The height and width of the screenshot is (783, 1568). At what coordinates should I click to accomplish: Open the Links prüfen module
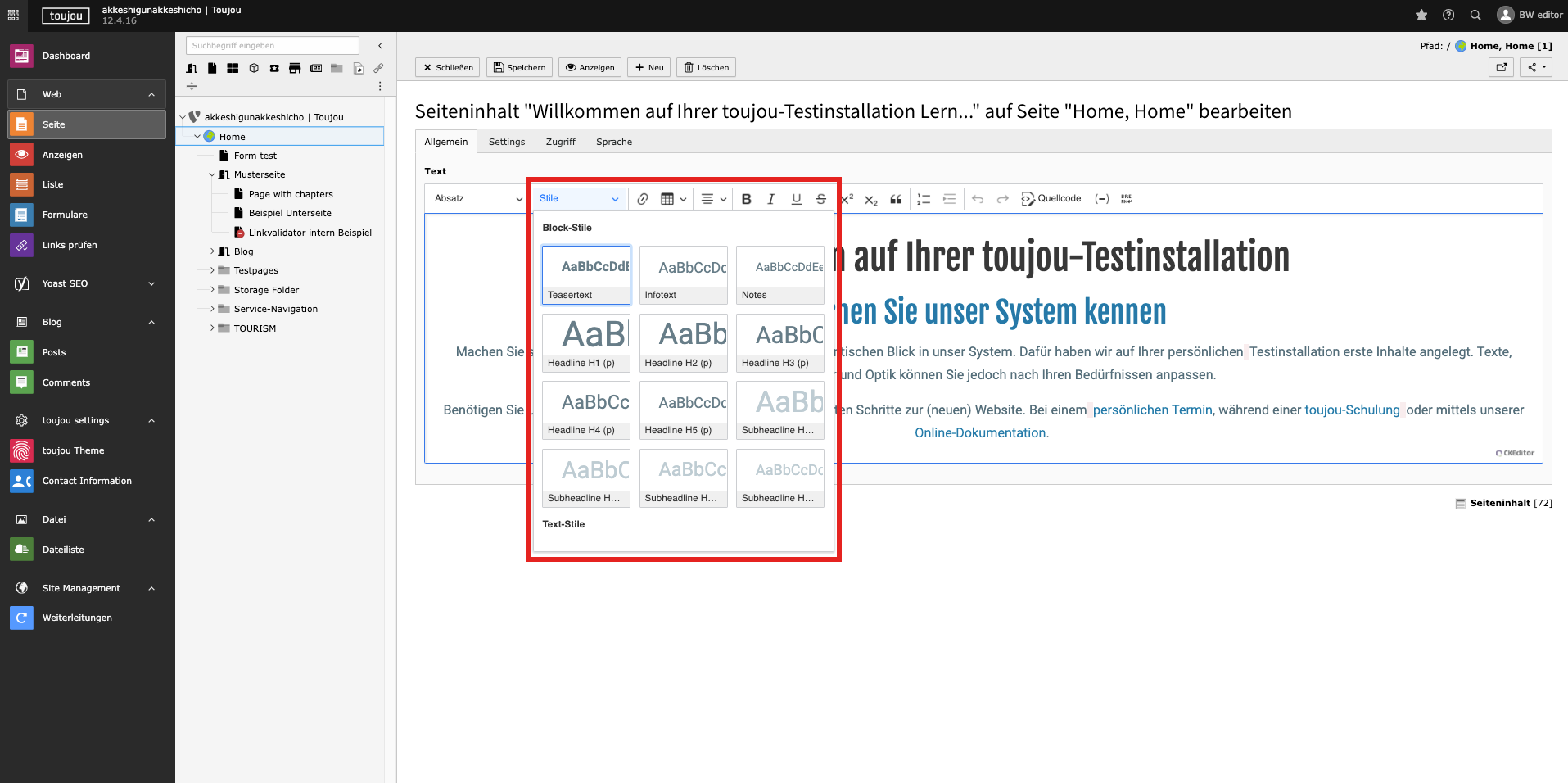coord(88,245)
